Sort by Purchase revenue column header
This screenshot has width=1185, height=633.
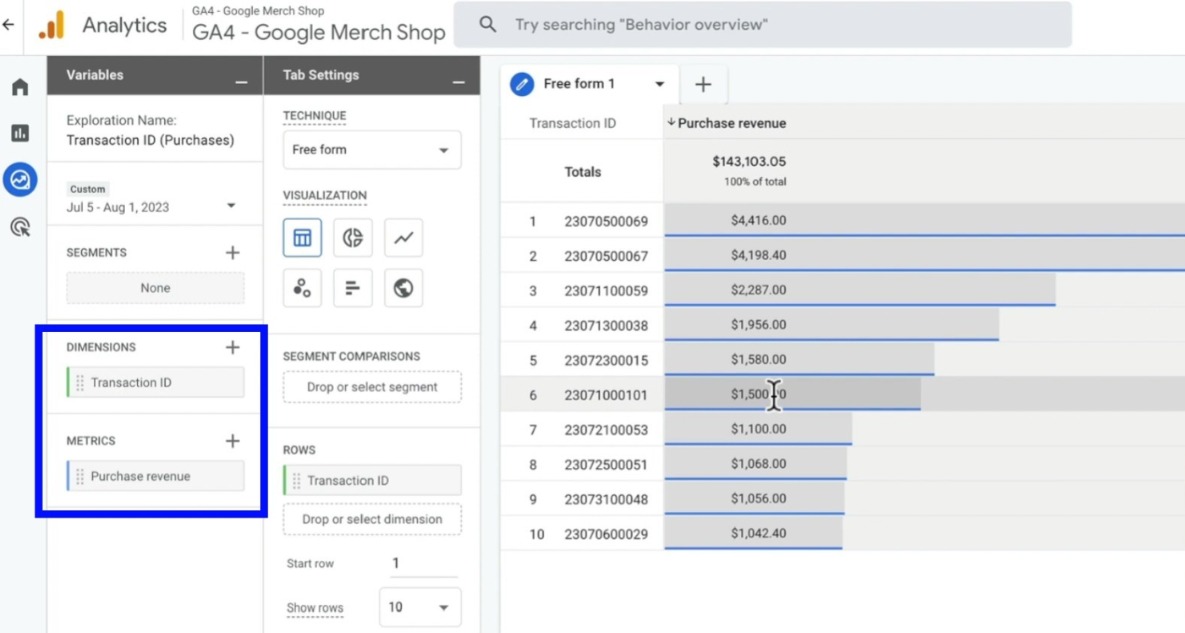pos(732,123)
